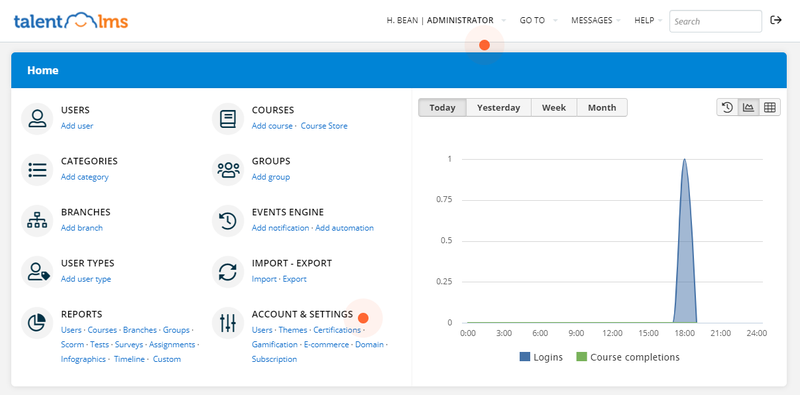
Task: Switch chart to the Yesterday range
Action: (498, 108)
